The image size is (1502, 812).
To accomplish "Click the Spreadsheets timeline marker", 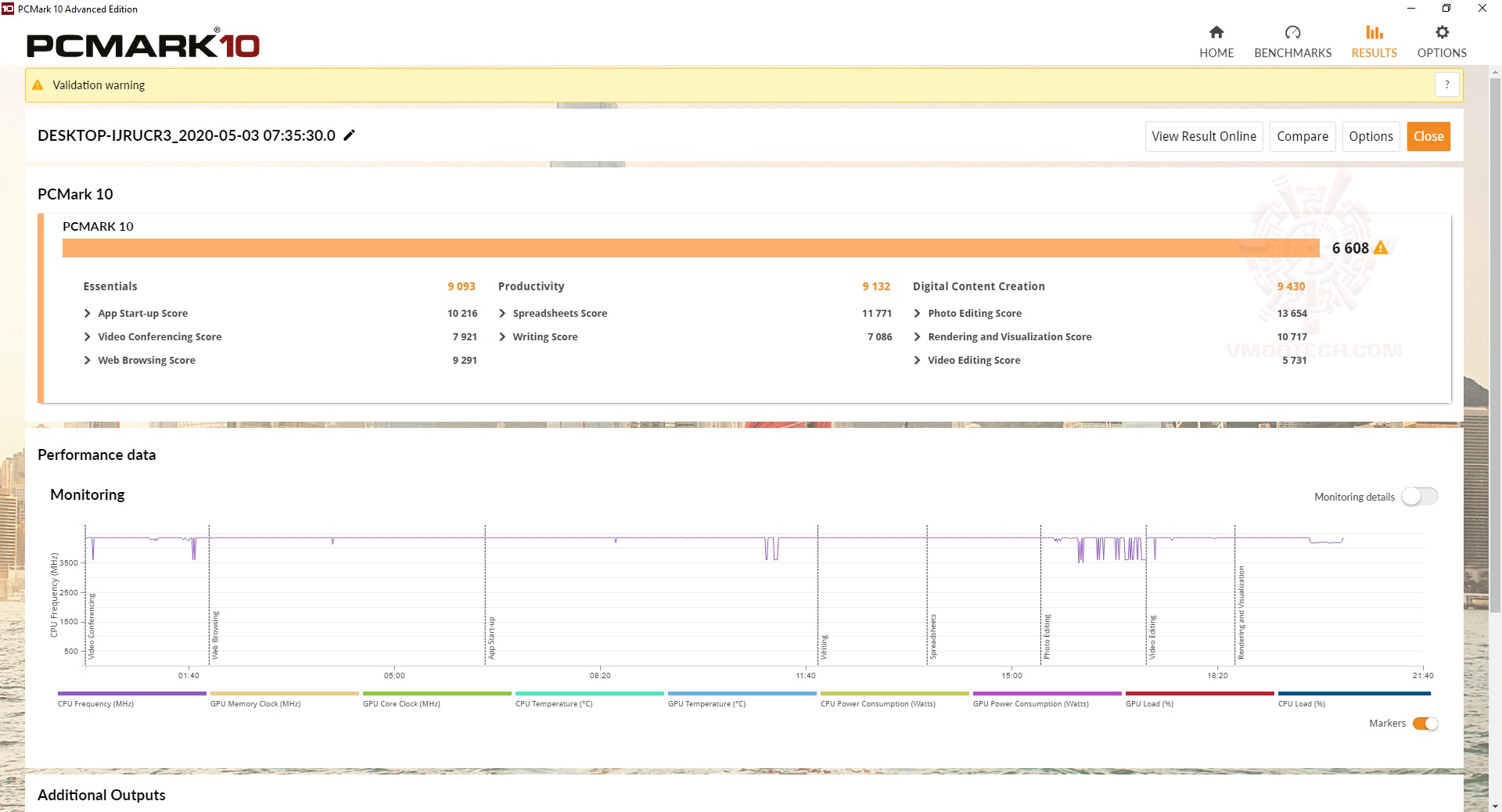I will coord(932,637).
